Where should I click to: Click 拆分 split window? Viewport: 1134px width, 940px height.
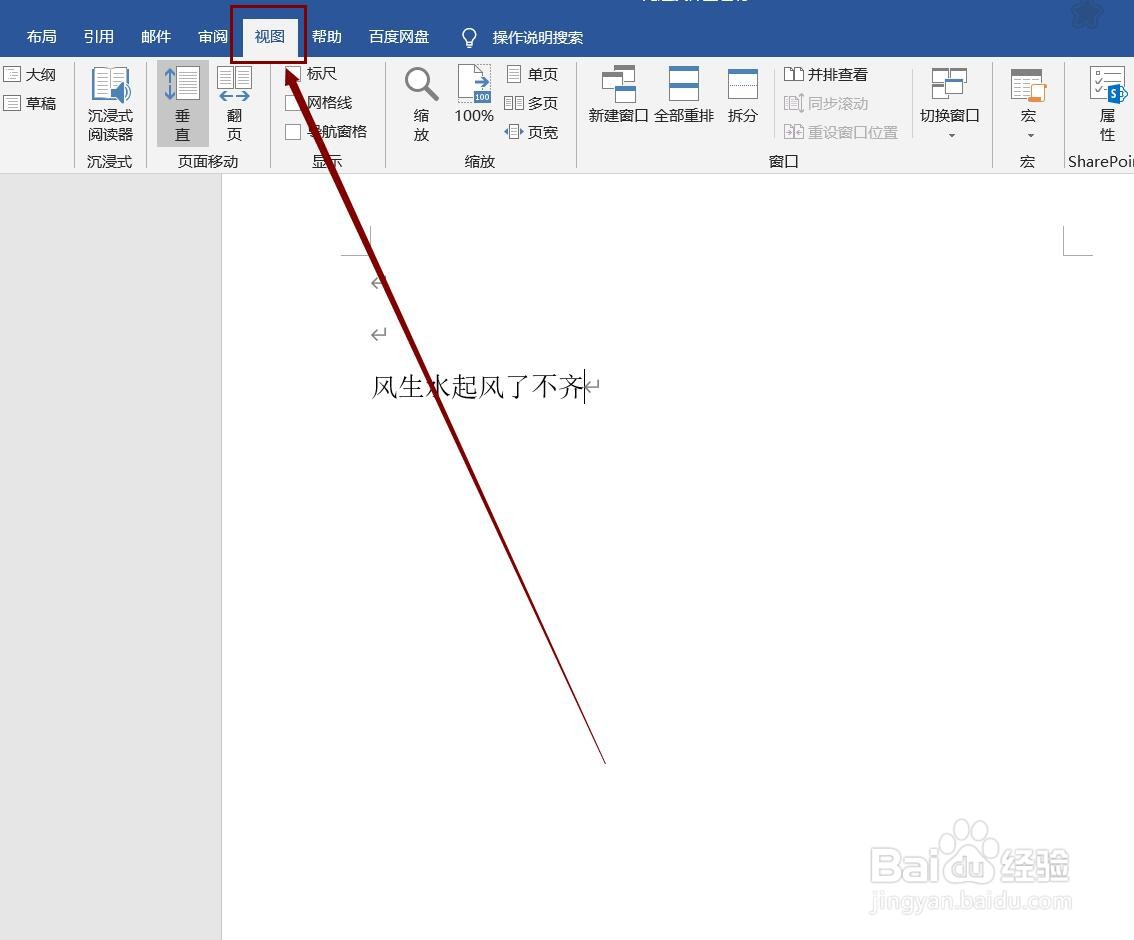click(x=743, y=94)
